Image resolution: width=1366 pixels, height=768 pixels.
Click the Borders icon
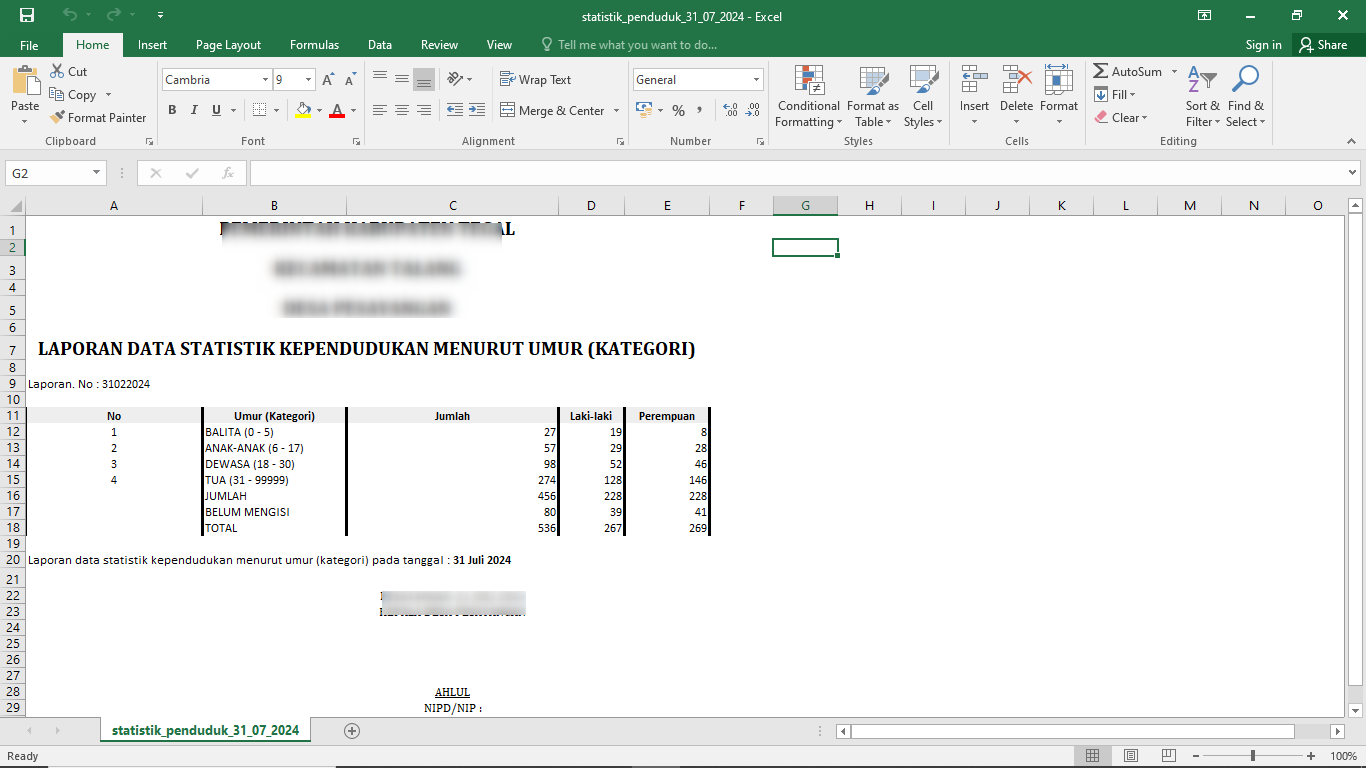coord(259,110)
